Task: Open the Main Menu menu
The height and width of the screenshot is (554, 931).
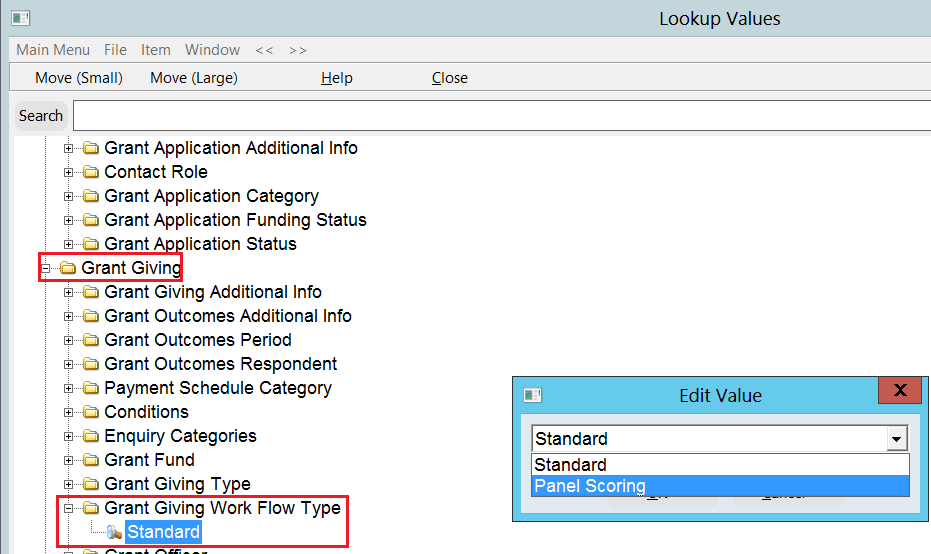Action: tap(53, 50)
